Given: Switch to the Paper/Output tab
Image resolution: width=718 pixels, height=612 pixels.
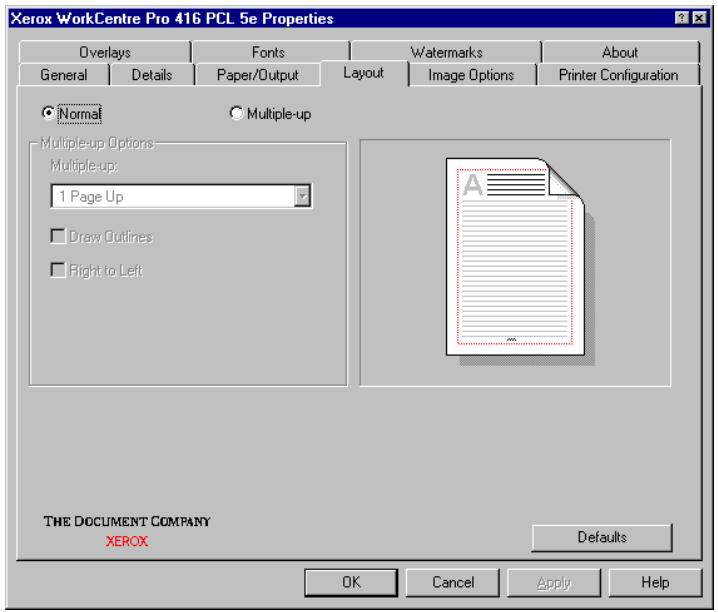Looking at the screenshot, I should 257,75.
